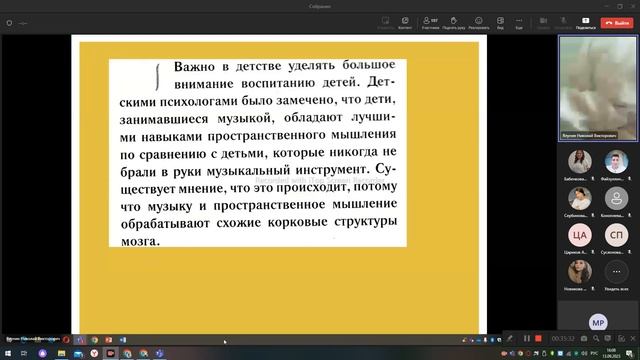Click the shield icon at toolbar left
640x360 pixels.
coord(9,23)
